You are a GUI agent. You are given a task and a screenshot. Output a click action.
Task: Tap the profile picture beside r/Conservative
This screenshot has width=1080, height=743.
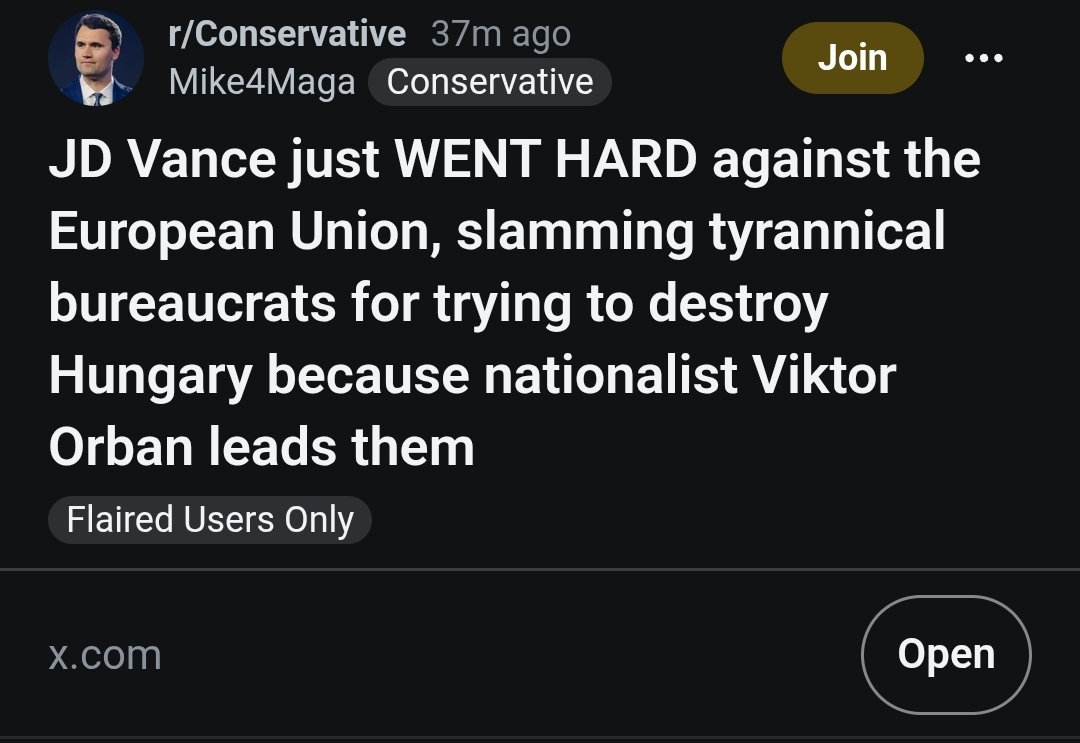95,59
